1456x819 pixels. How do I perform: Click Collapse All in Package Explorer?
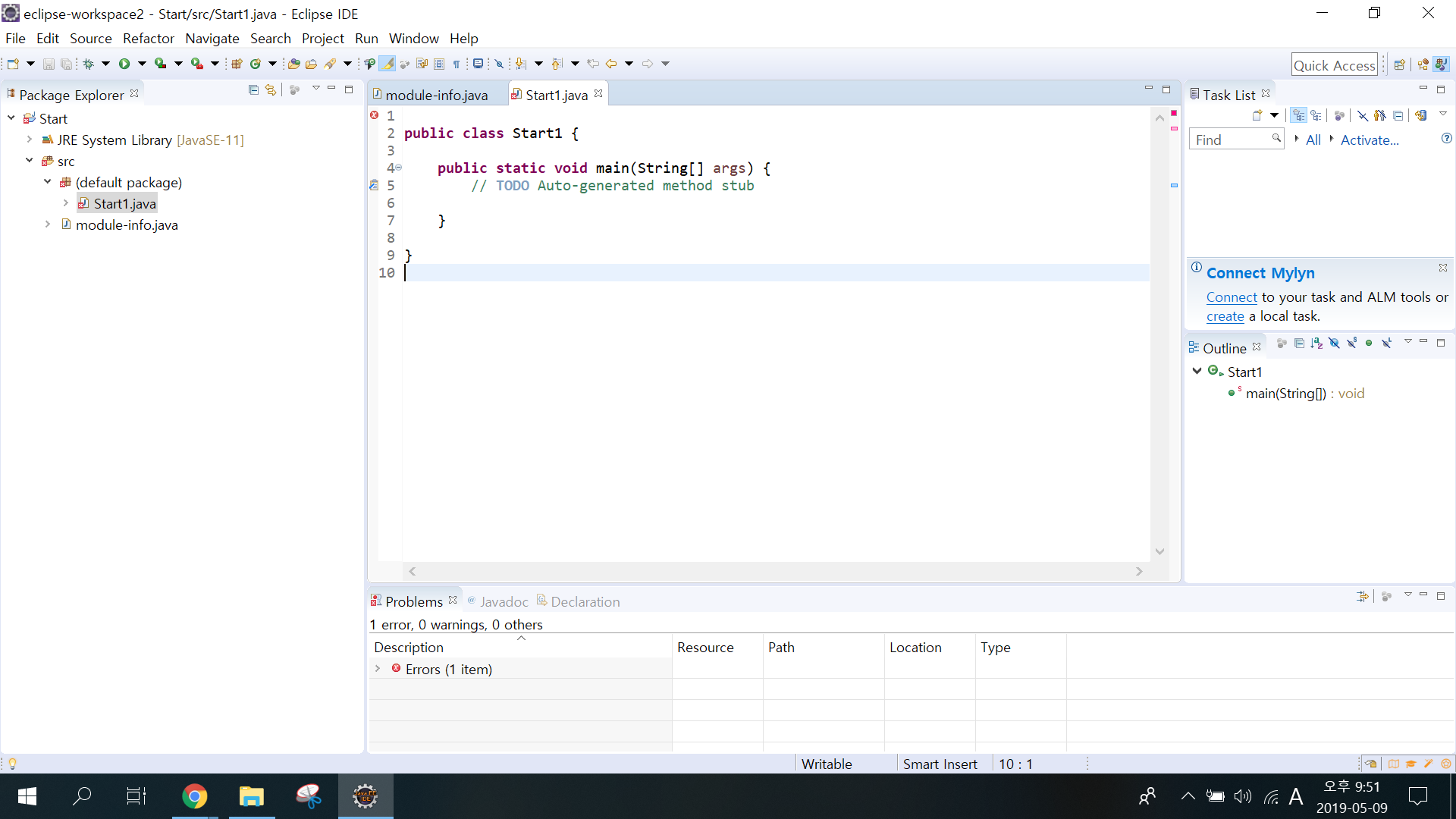[253, 89]
